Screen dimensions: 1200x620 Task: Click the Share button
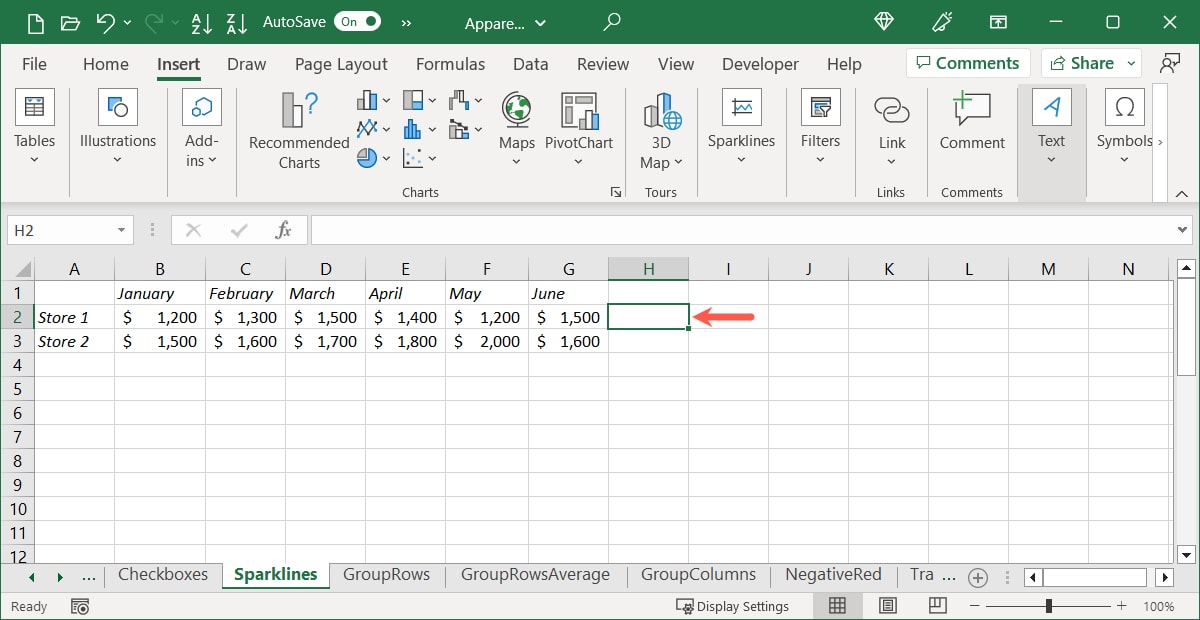click(x=1084, y=62)
